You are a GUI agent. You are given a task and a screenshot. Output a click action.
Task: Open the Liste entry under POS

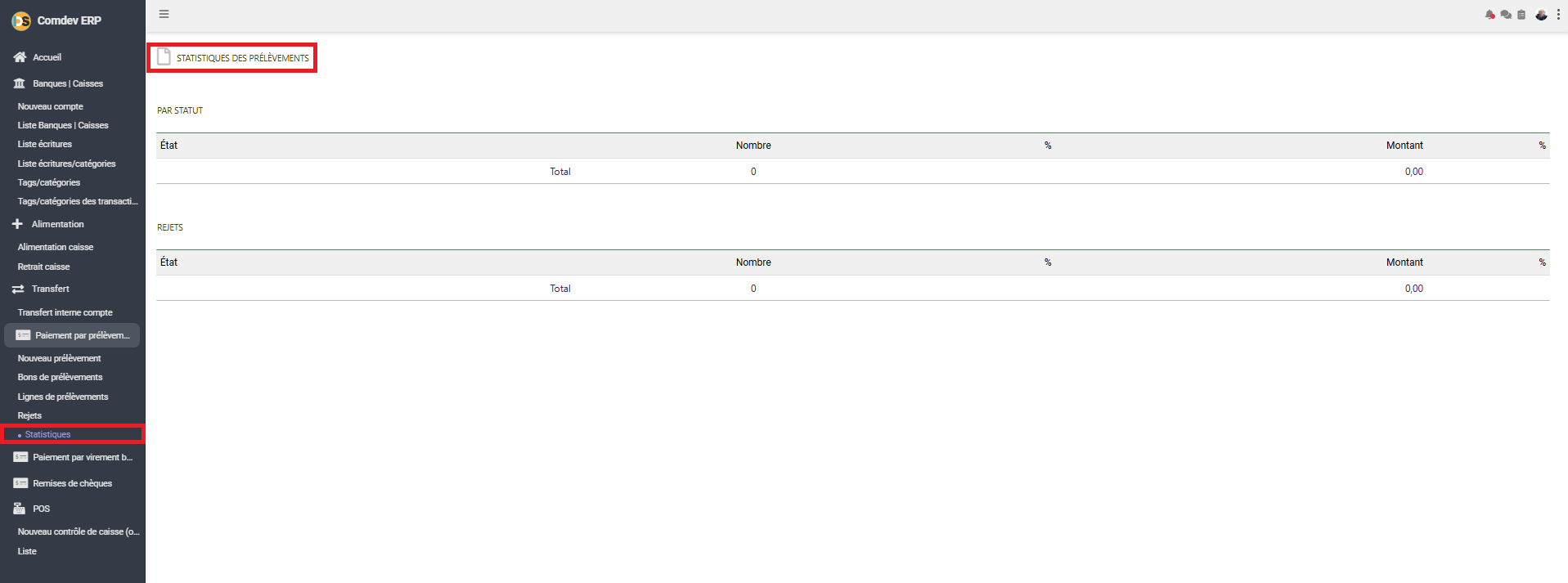click(27, 551)
